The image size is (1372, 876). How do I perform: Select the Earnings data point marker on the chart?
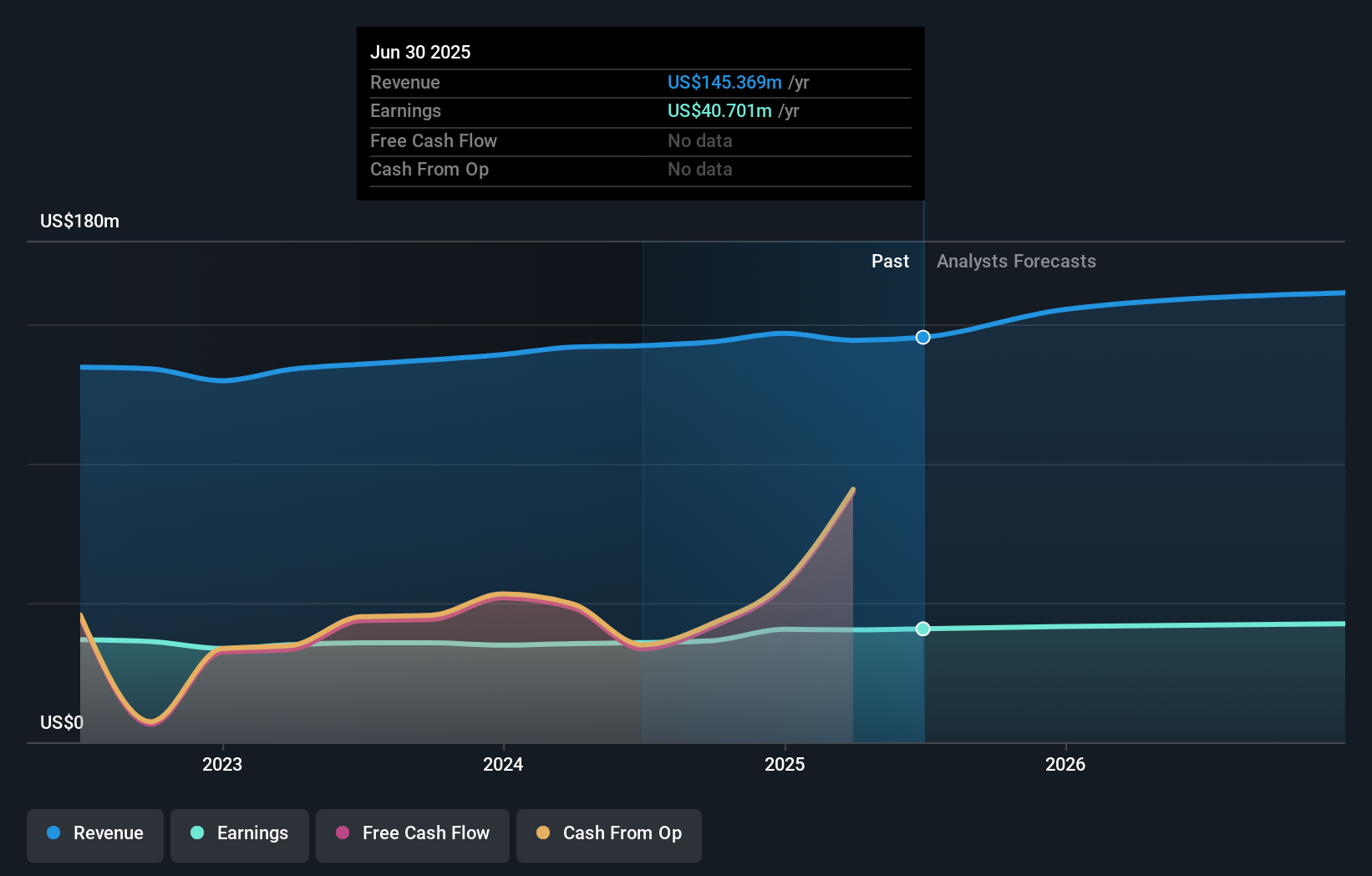922,629
